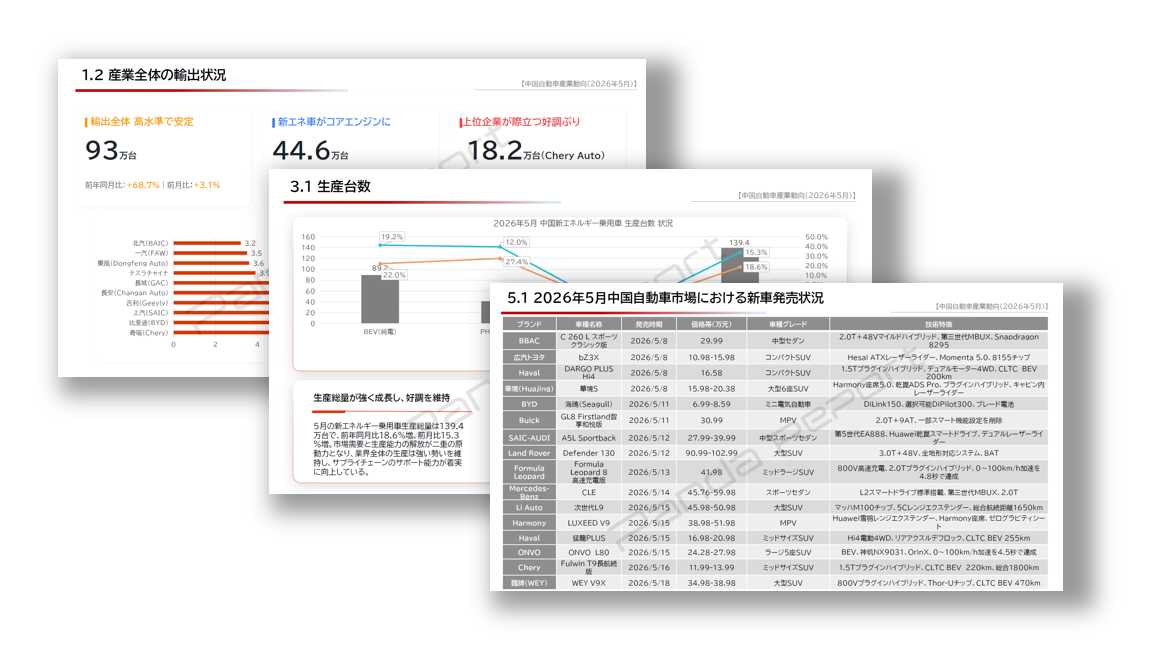This screenshot has width=1159, height=658.
Task: Click the 技術特徴 table column header
Action: coord(939,324)
